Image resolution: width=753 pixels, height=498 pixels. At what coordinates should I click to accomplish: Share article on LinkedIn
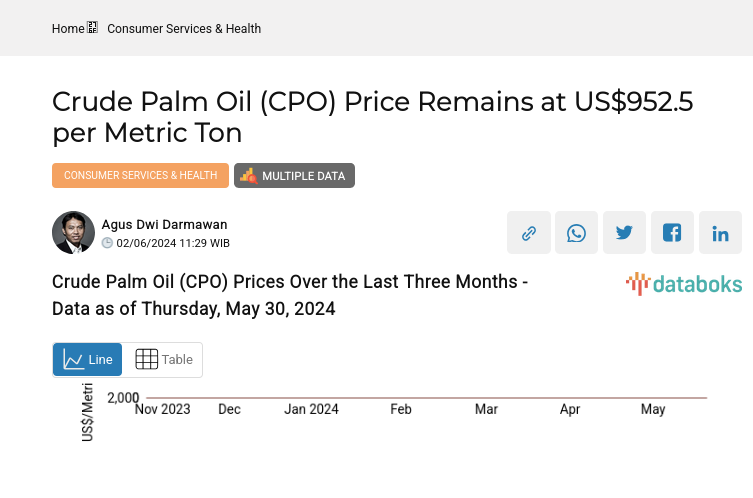[720, 233]
